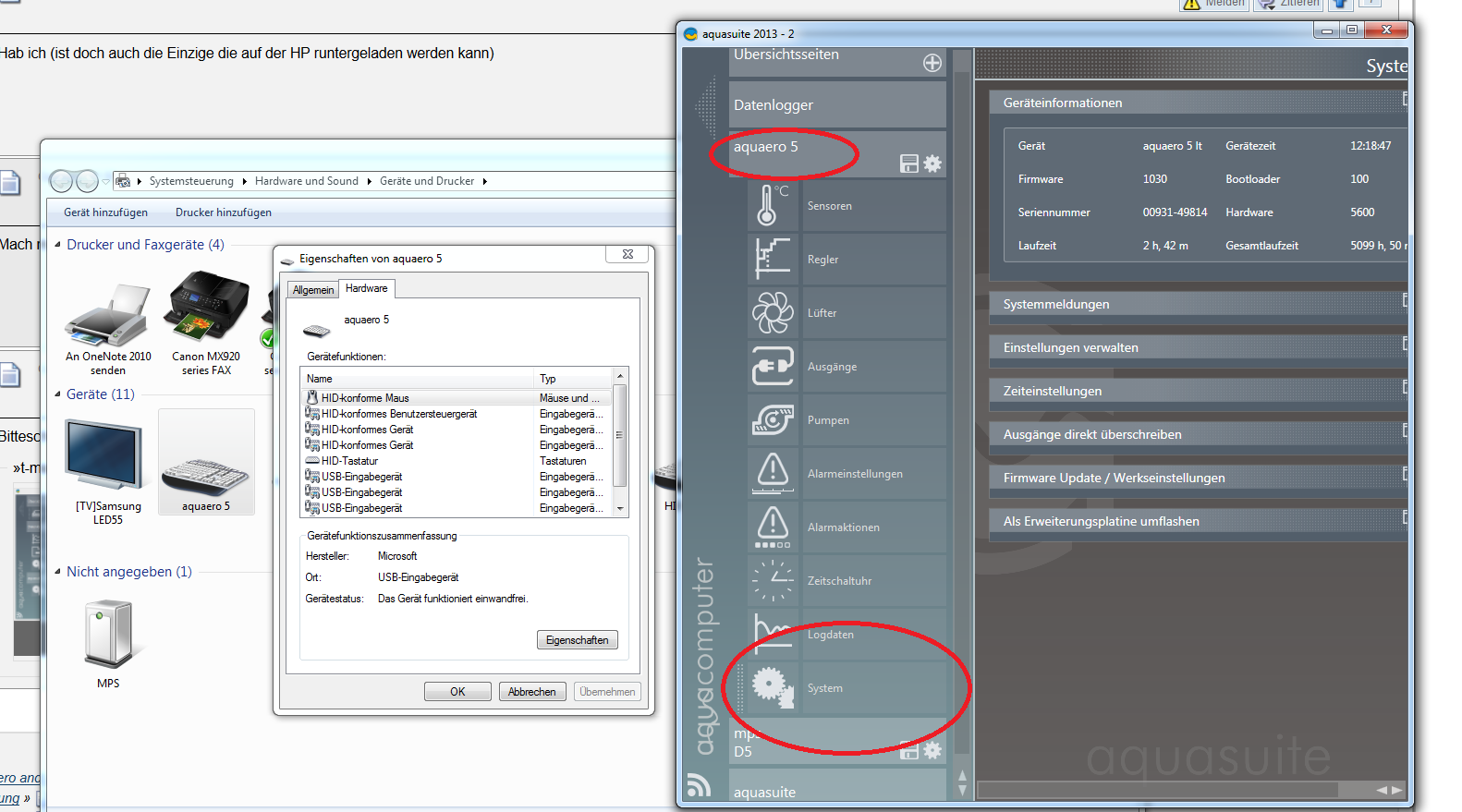The image size is (1462, 812).
Task: Collapse the Drucker und Faxgeräte group
Action: tap(58, 245)
